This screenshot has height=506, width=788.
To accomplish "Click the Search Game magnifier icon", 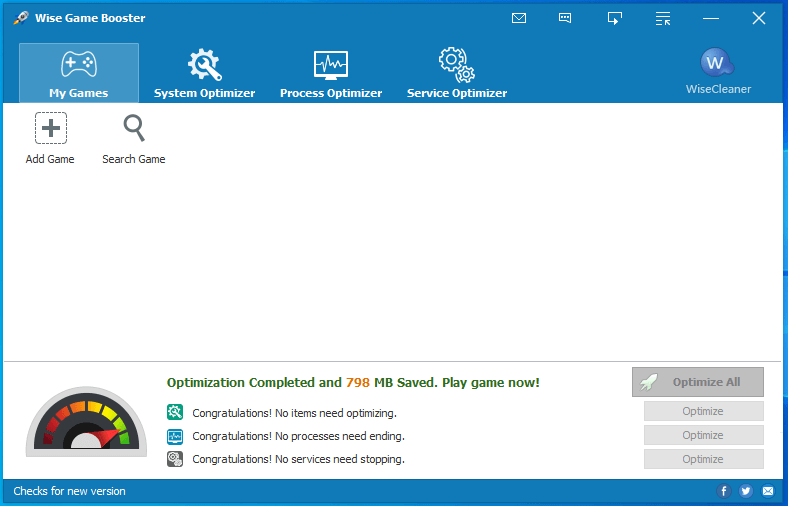I will [134, 128].
